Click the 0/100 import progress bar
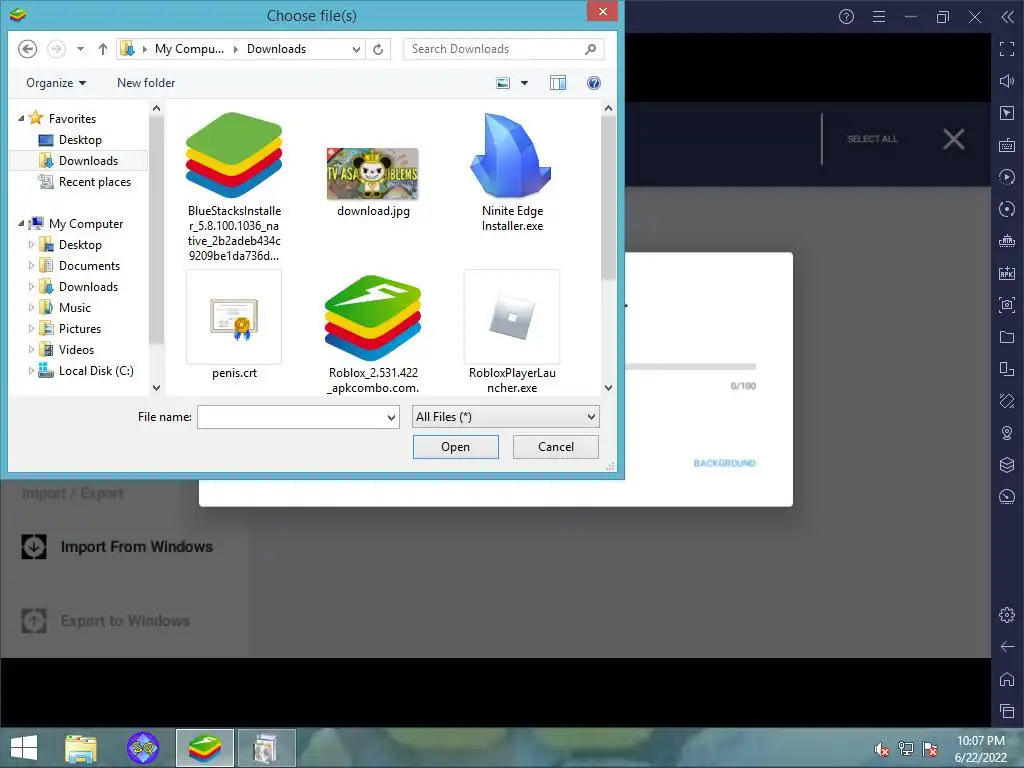Viewport: 1024px width, 768px height. coord(691,366)
